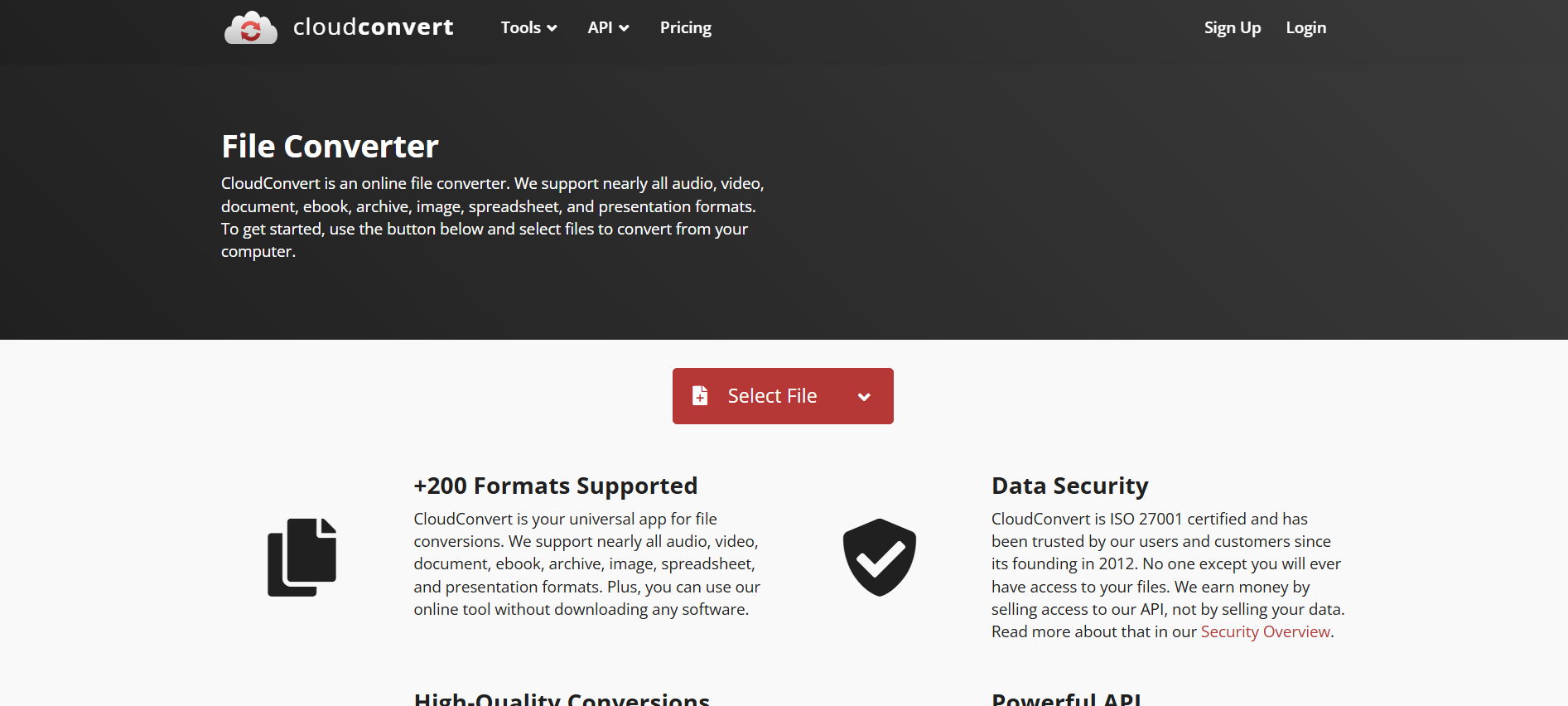Click the Sign Up link
The image size is (1568, 706).
point(1233,27)
